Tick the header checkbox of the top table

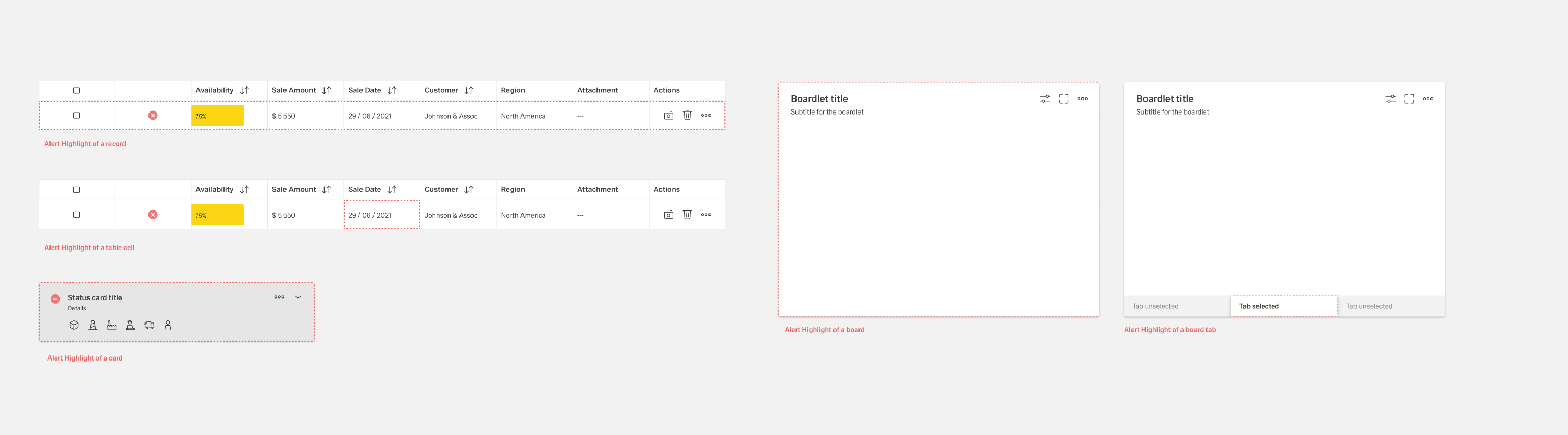[77, 90]
